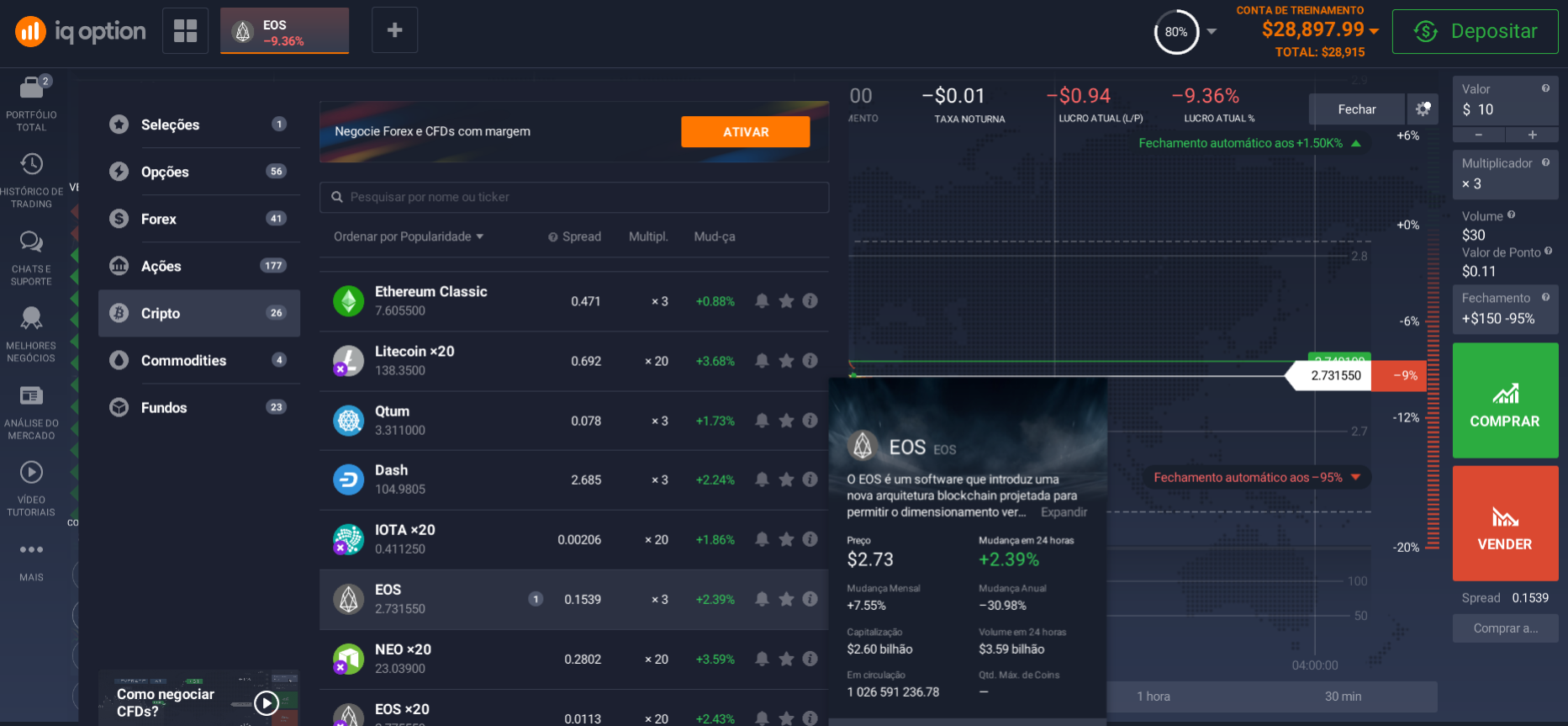Image resolution: width=1568 pixels, height=726 pixels.
Task: Decrease Valor with minus stepper
Action: [x=1479, y=135]
